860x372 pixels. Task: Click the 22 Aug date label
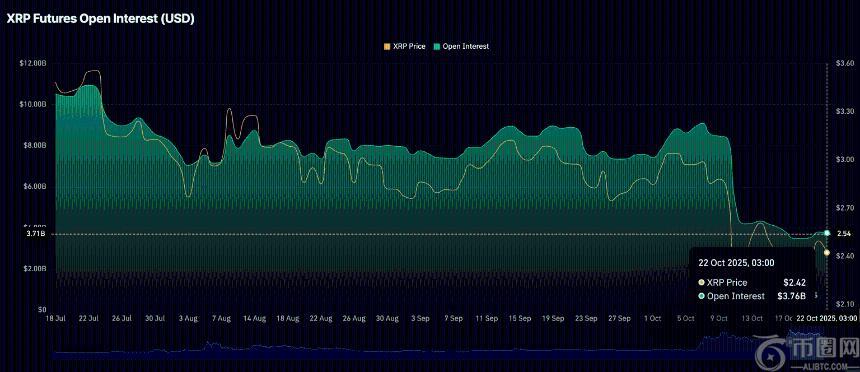[321, 318]
